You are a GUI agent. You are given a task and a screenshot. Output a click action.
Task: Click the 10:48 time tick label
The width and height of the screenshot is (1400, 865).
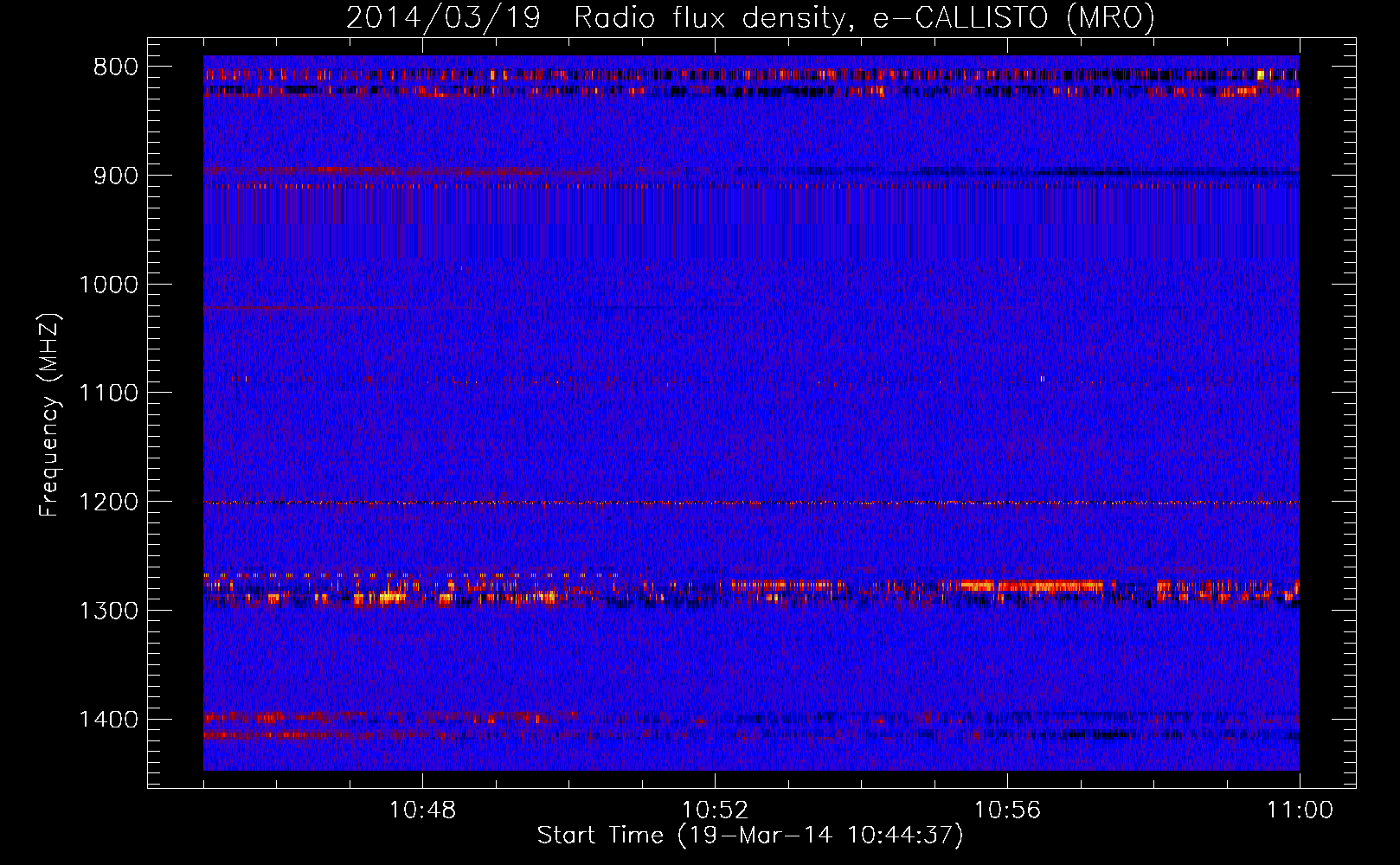[x=422, y=811]
